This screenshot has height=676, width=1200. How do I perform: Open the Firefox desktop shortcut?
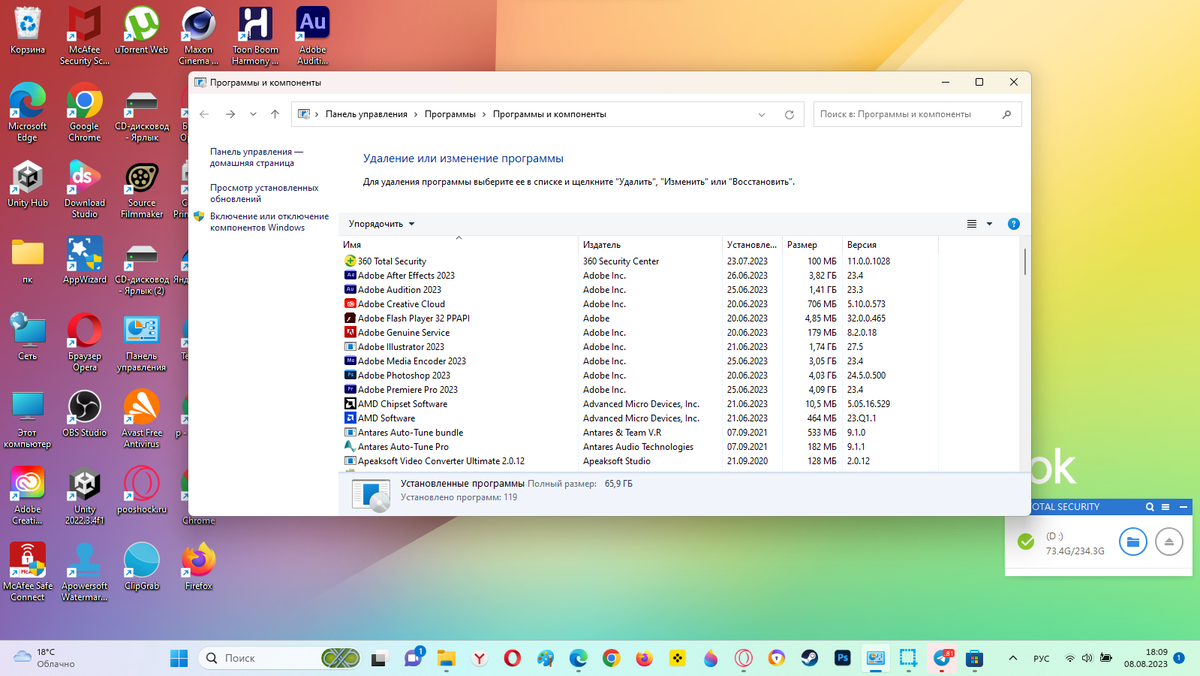(199, 566)
